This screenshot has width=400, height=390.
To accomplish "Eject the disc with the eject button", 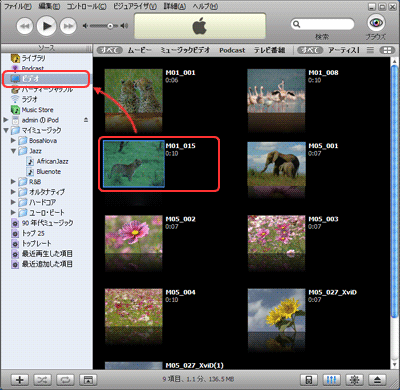I will coord(377,380).
